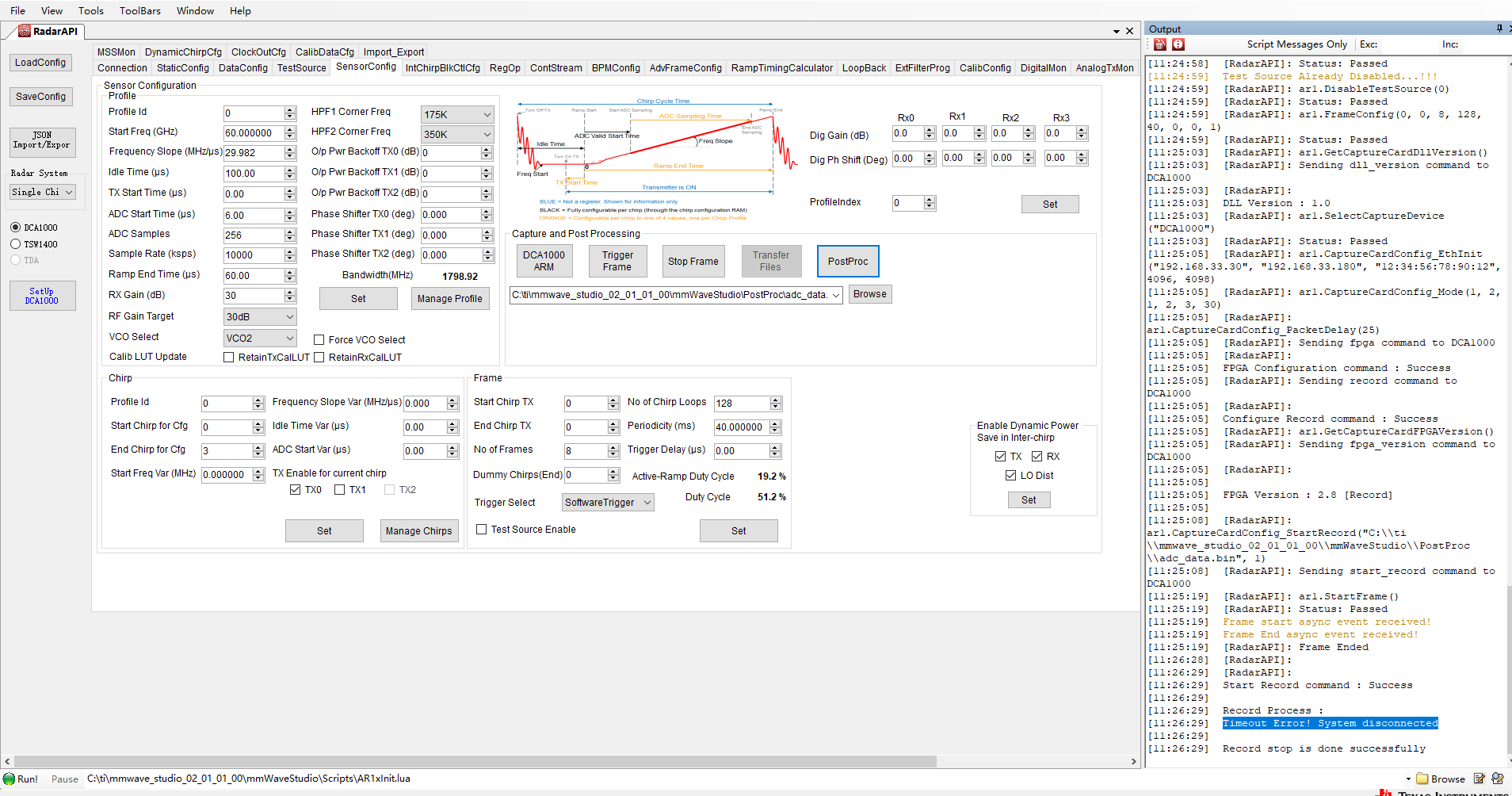This screenshot has width=1512, height=796.
Task: Step the Start Freq (GHz) spinner
Action: point(290,133)
